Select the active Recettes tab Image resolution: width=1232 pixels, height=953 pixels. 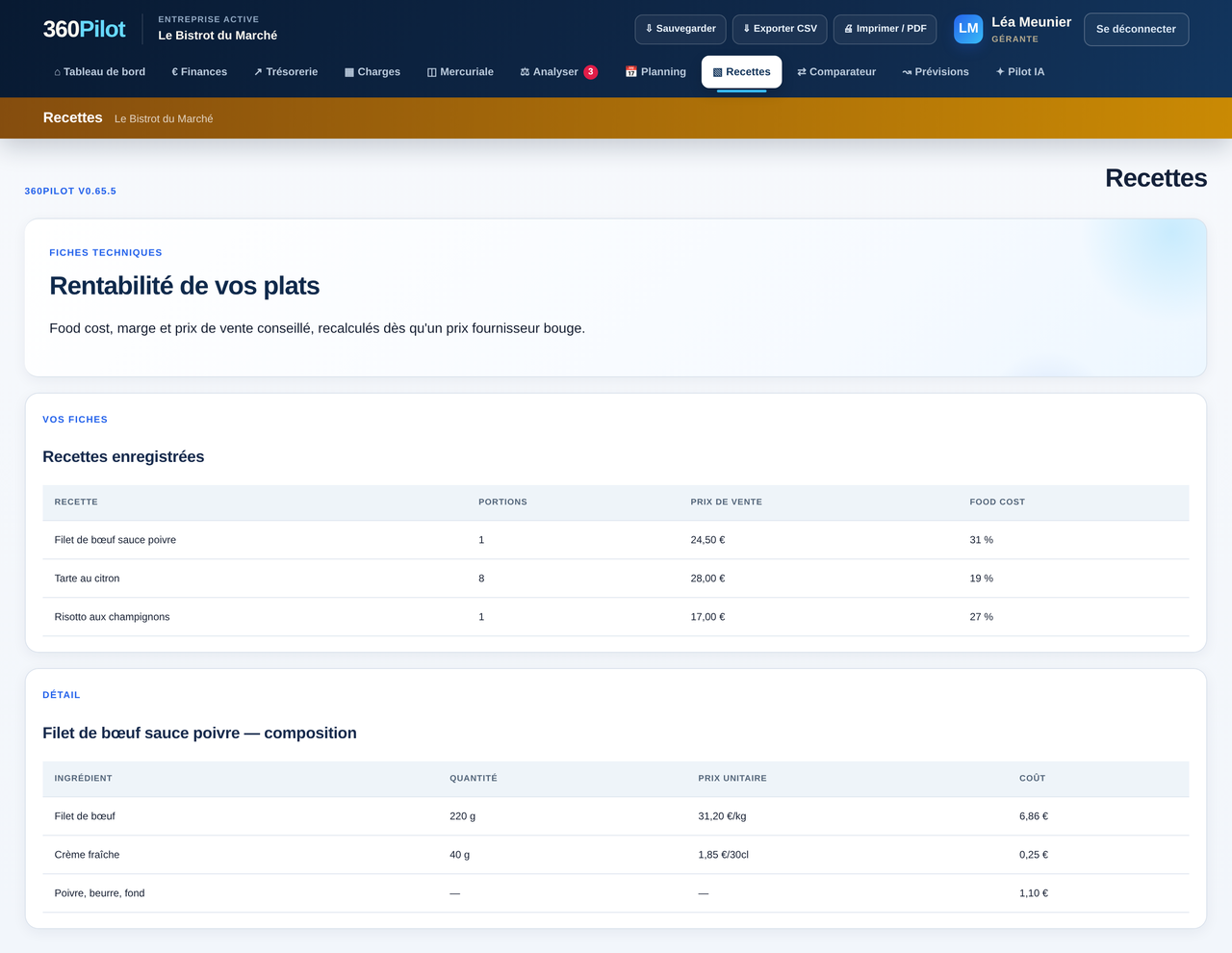coord(741,72)
